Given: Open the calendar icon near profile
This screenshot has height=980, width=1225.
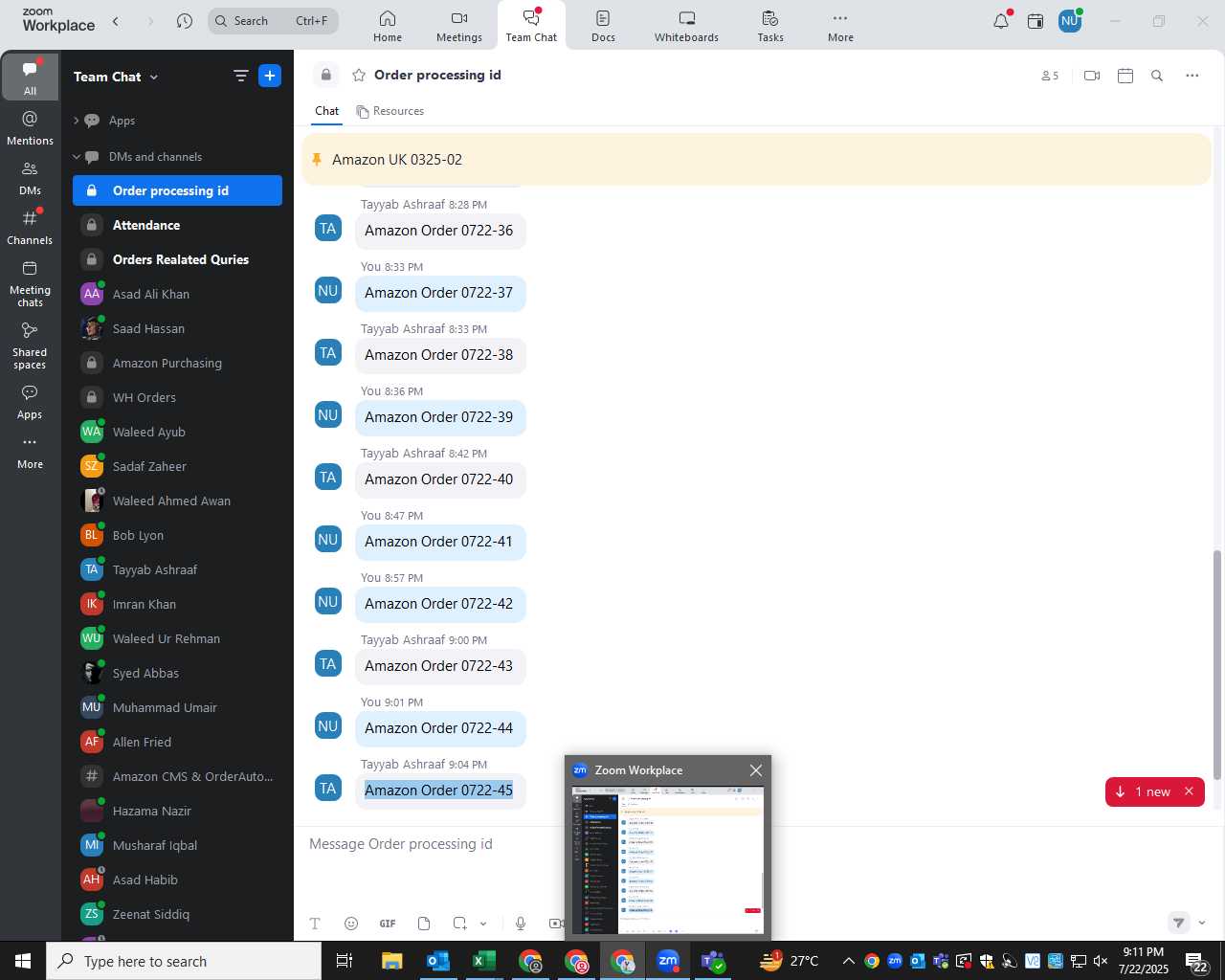Looking at the screenshot, I should coord(1036,21).
